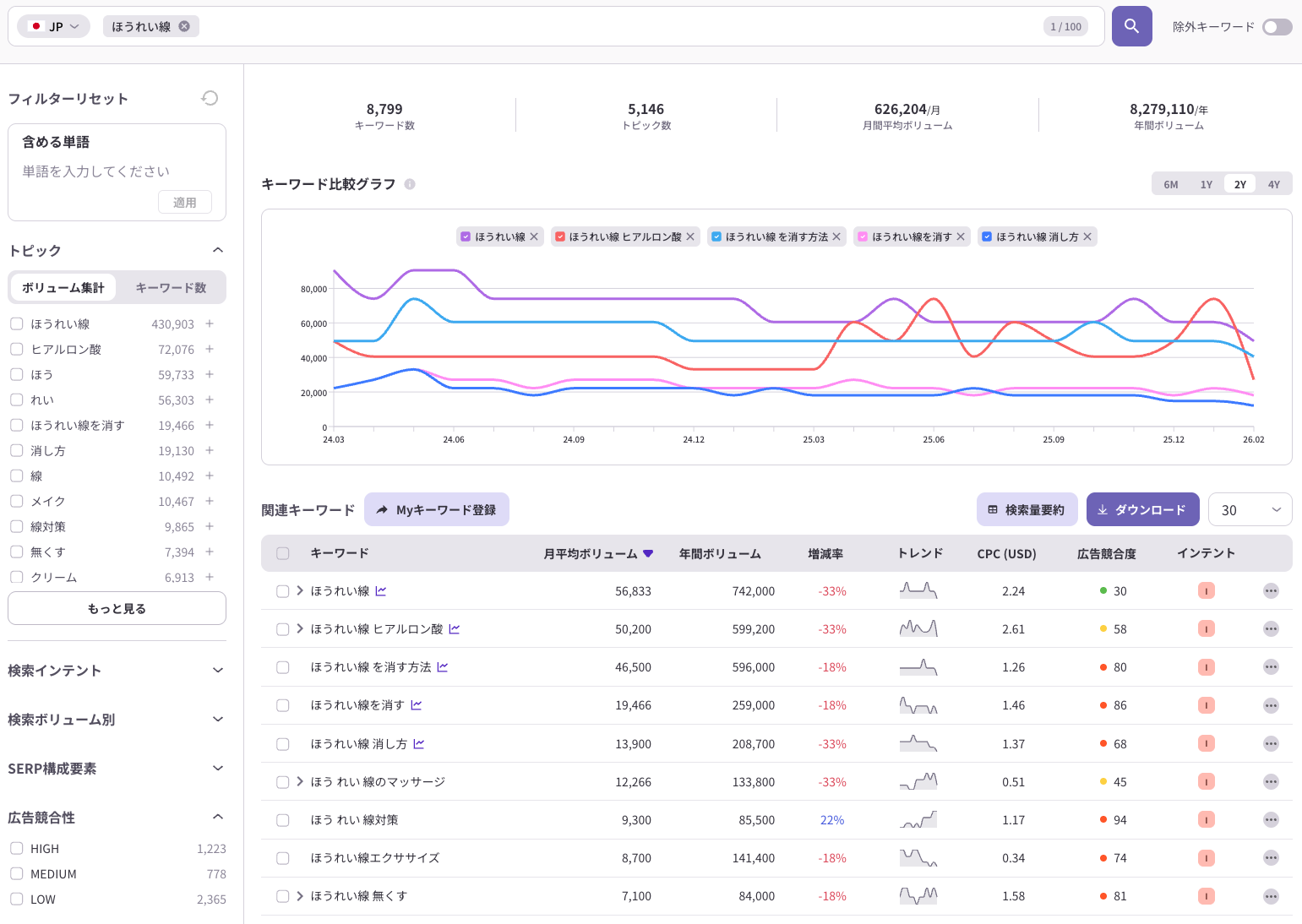Expand the ほう れい 線のマッサージ keyword row

coord(300,781)
